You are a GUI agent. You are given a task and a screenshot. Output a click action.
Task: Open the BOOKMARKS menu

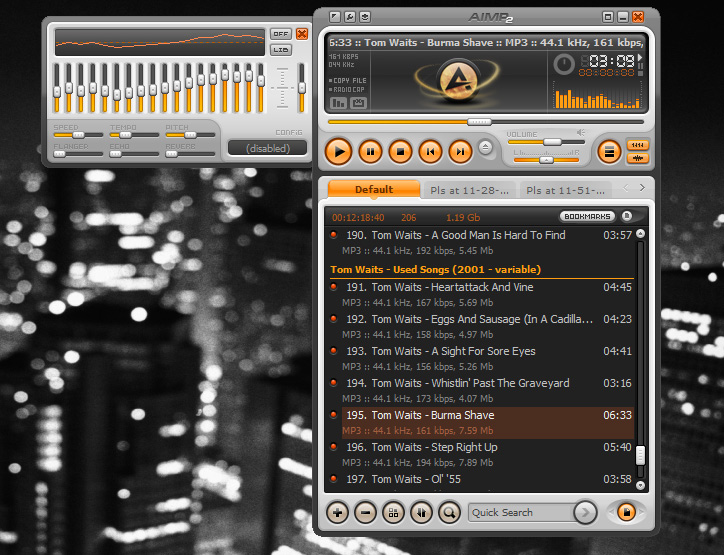pos(587,216)
